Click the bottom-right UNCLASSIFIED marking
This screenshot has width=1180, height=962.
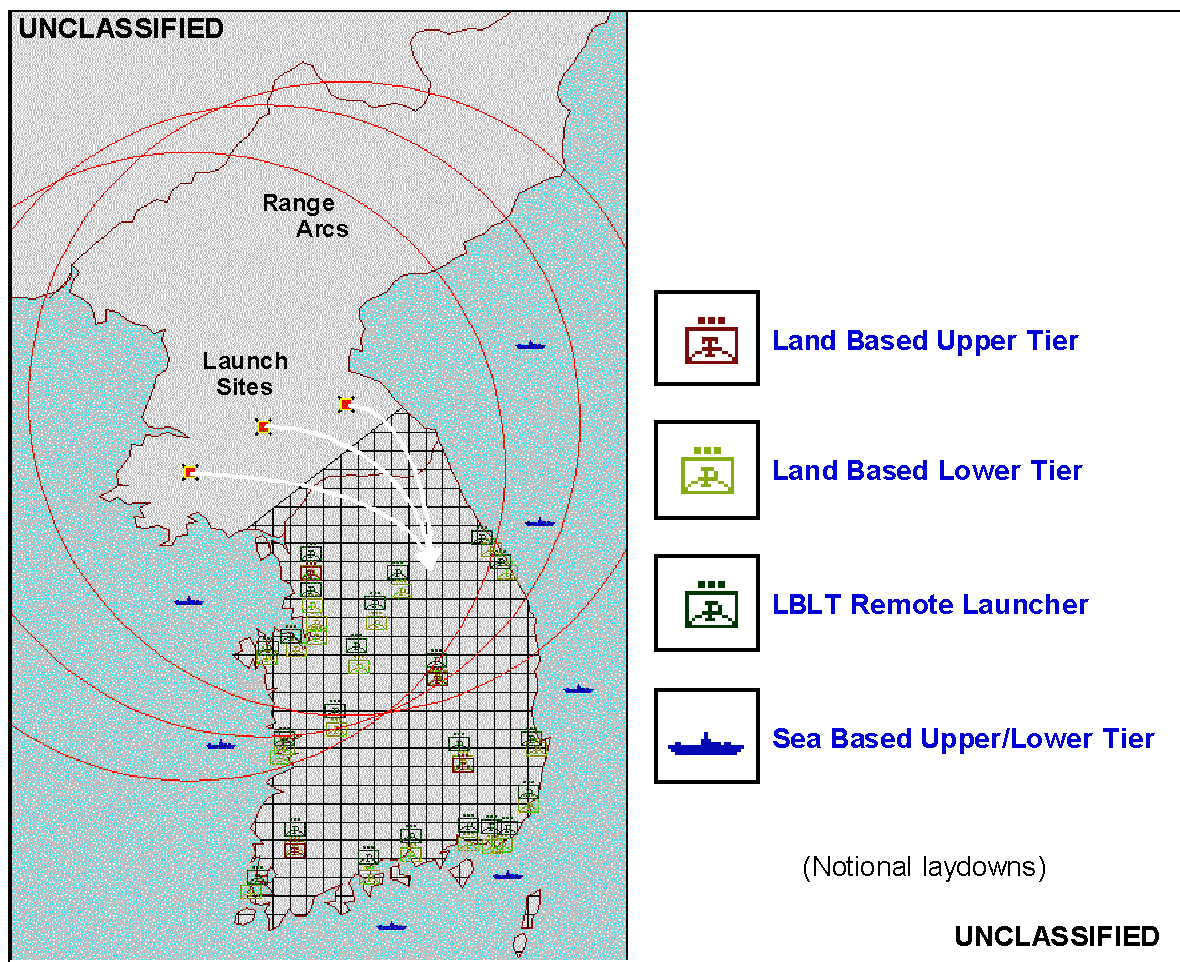1056,937
